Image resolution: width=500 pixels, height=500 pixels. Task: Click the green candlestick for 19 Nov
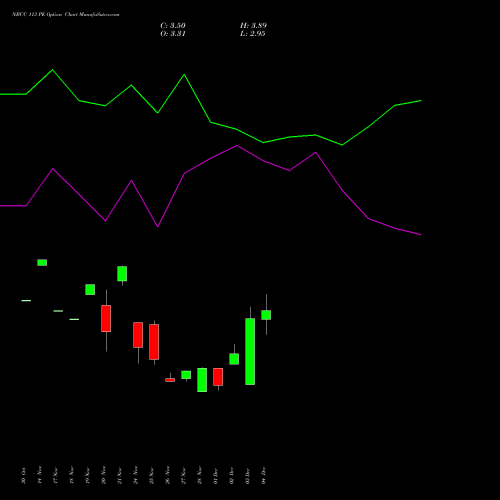pos(90,289)
